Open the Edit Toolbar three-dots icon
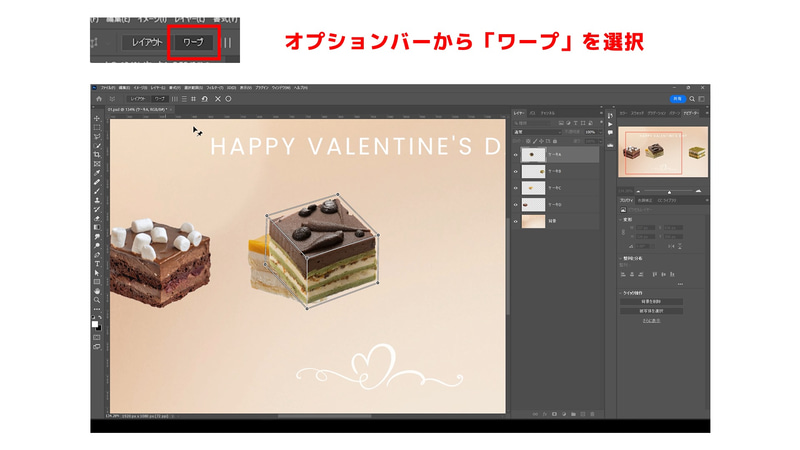This screenshot has height=450, width=800. tap(97, 309)
